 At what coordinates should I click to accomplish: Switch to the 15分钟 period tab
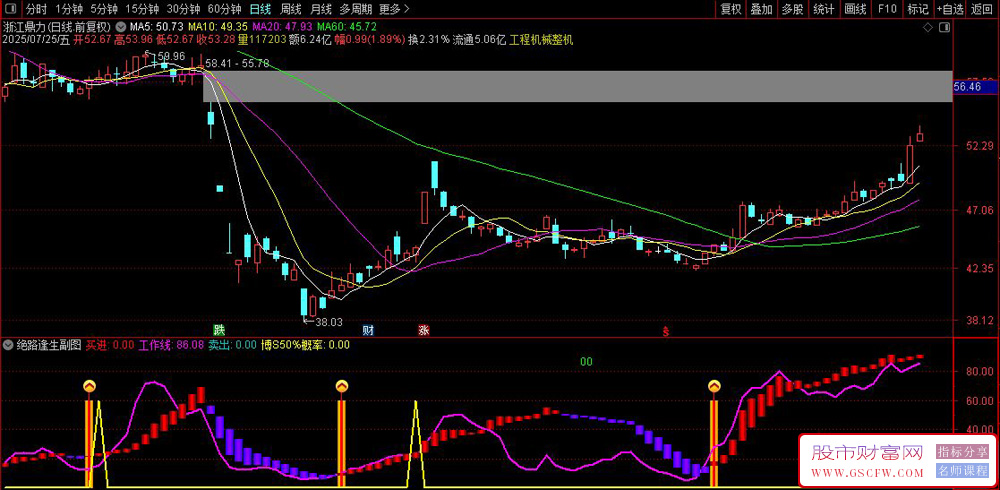click(142, 9)
